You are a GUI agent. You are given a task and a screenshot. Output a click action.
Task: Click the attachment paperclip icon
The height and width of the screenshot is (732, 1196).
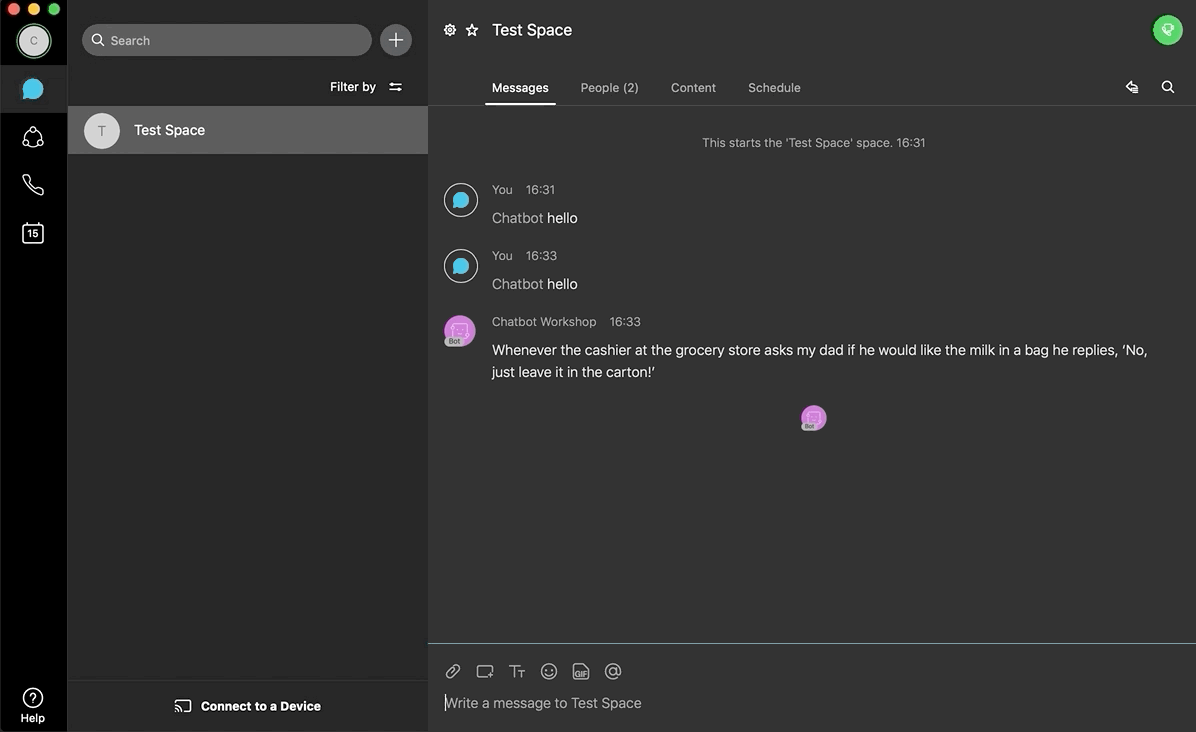(x=453, y=672)
